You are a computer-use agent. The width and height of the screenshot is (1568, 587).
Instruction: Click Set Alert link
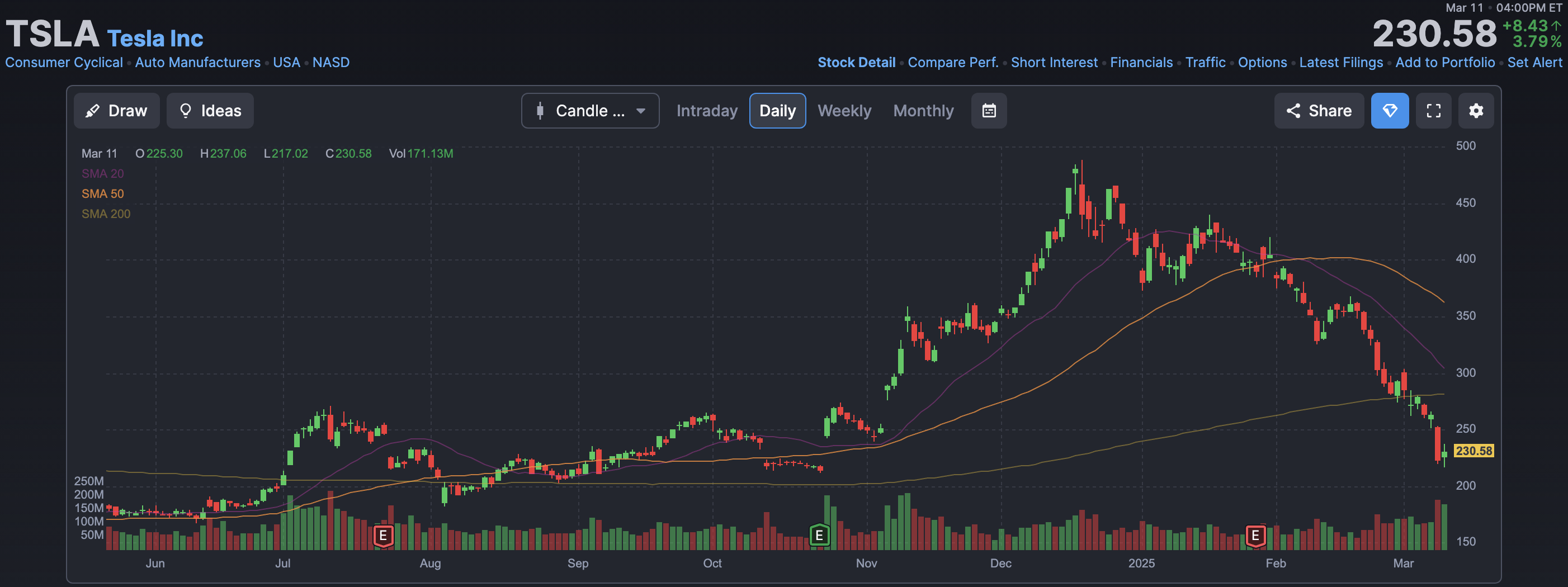coord(1534,63)
